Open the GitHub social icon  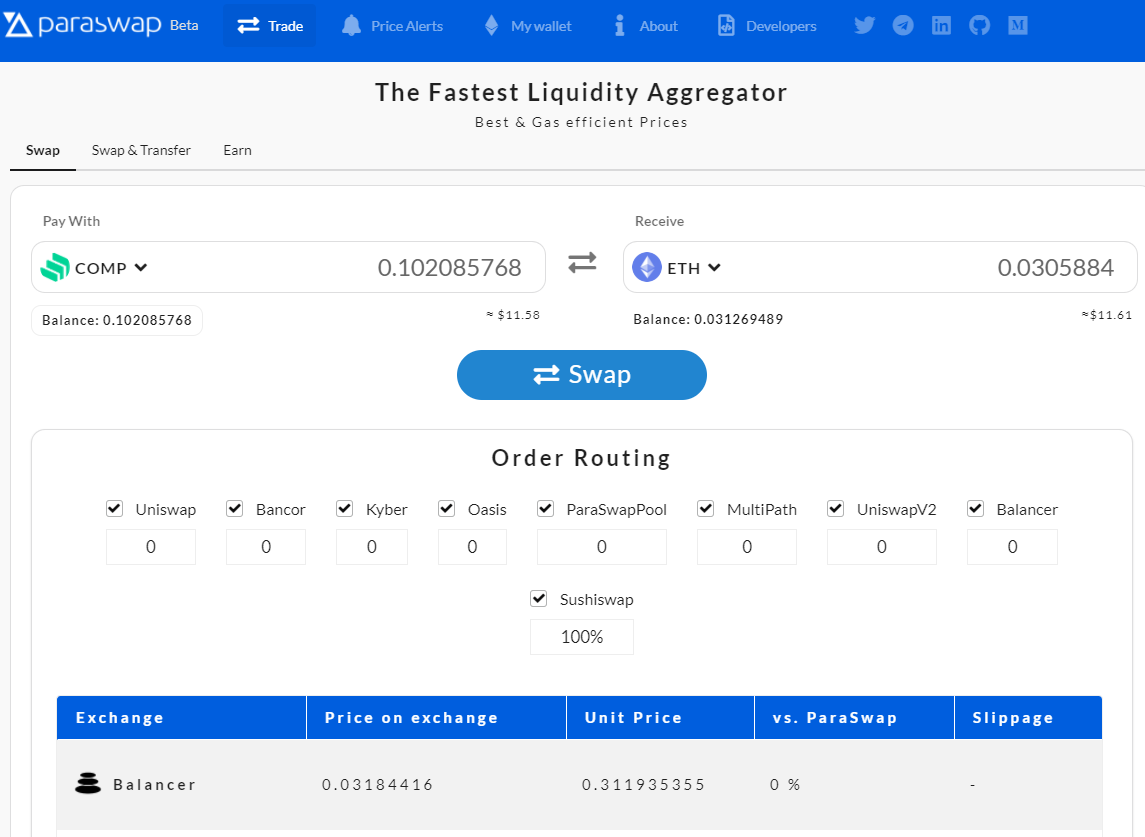[979, 26]
